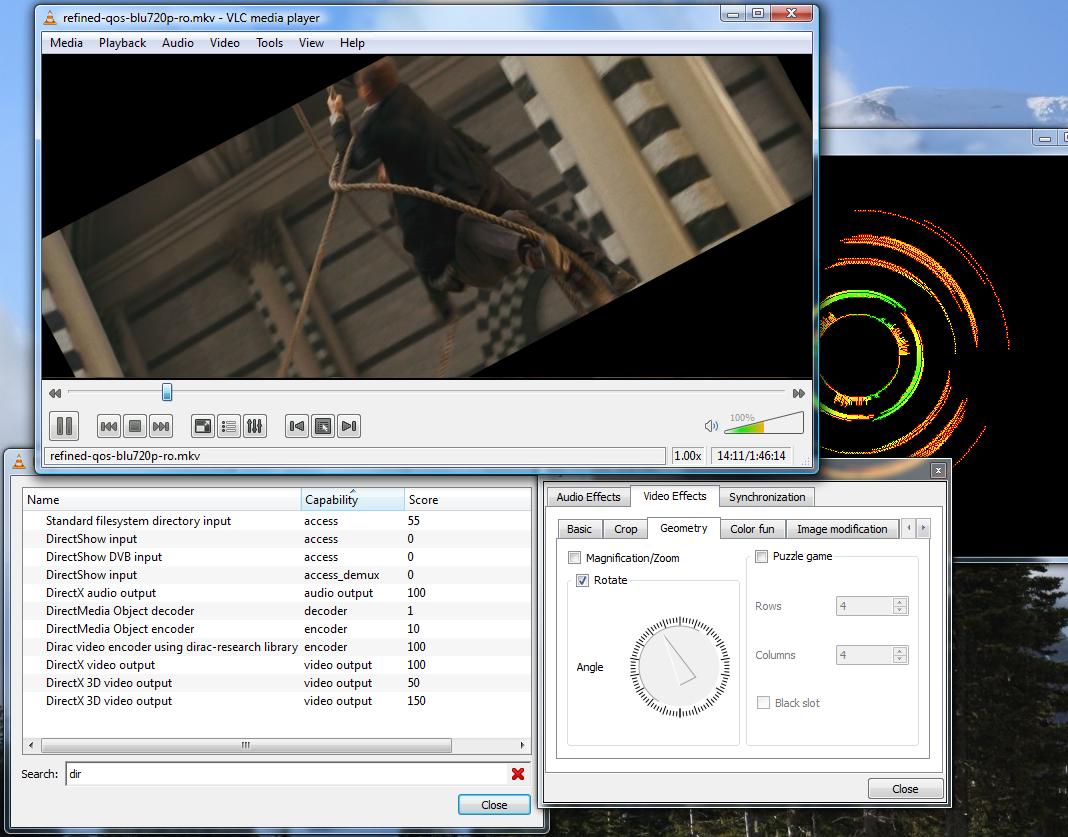Decrease the puzzle Columns value

pyautogui.click(x=898, y=659)
